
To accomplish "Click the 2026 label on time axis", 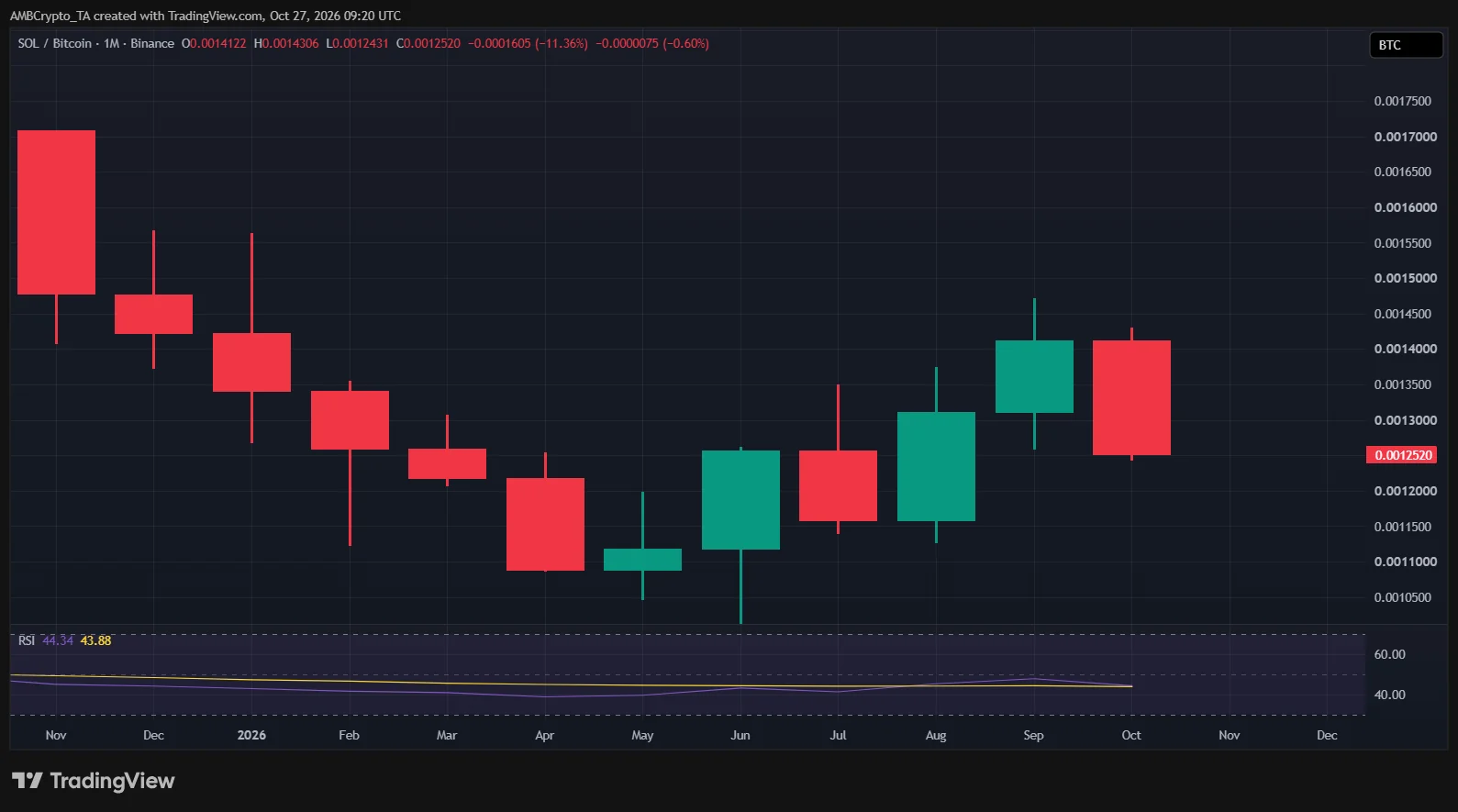I will coord(251,735).
